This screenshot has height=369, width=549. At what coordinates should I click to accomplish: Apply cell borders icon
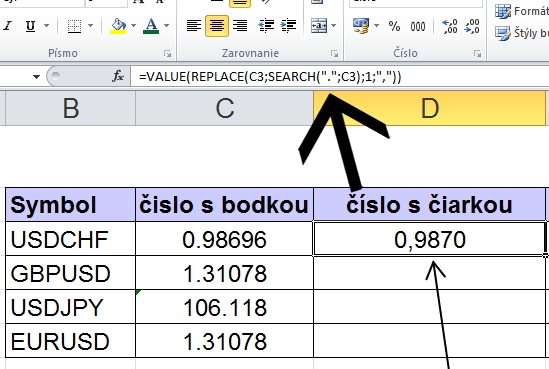click(x=74, y=26)
